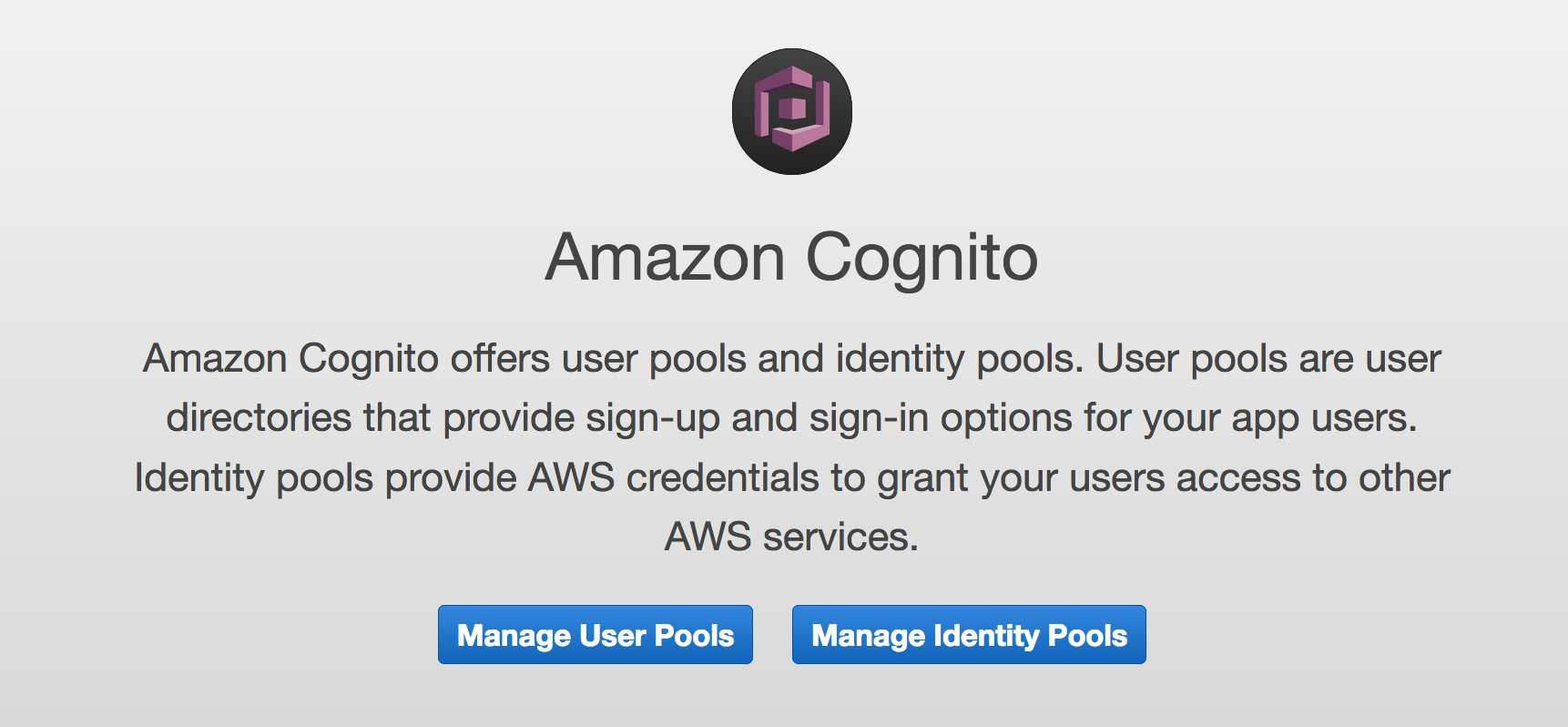Click the word "directories" in the description
Image resolution: width=1568 pixels, height=727 pixels.
259,418
